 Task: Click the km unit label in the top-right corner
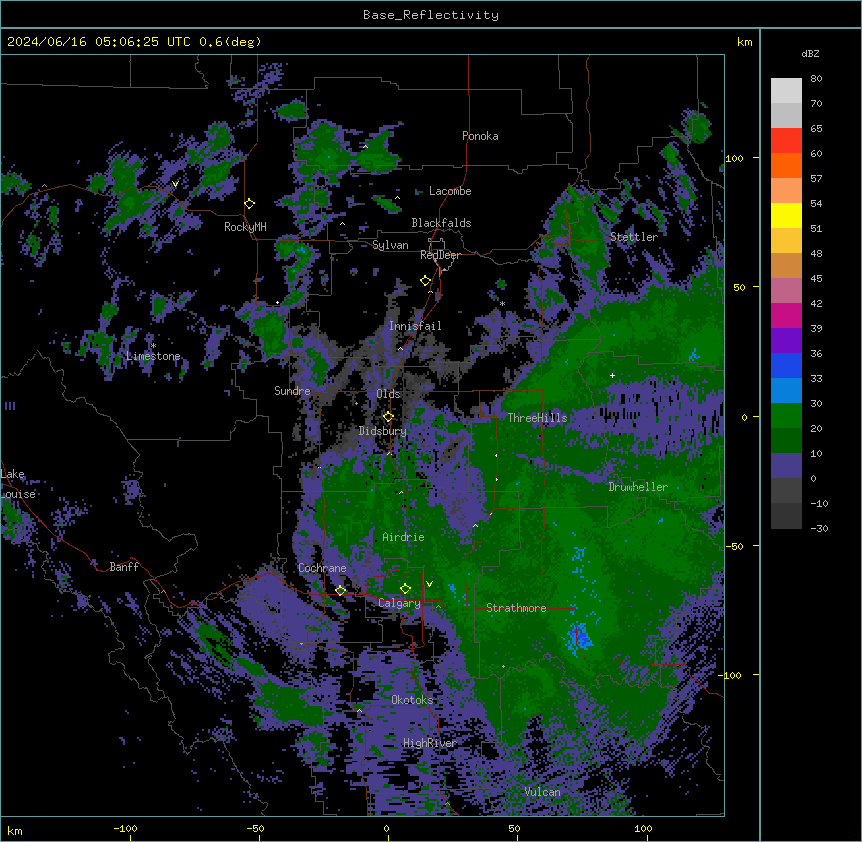(x=744, y=42)
